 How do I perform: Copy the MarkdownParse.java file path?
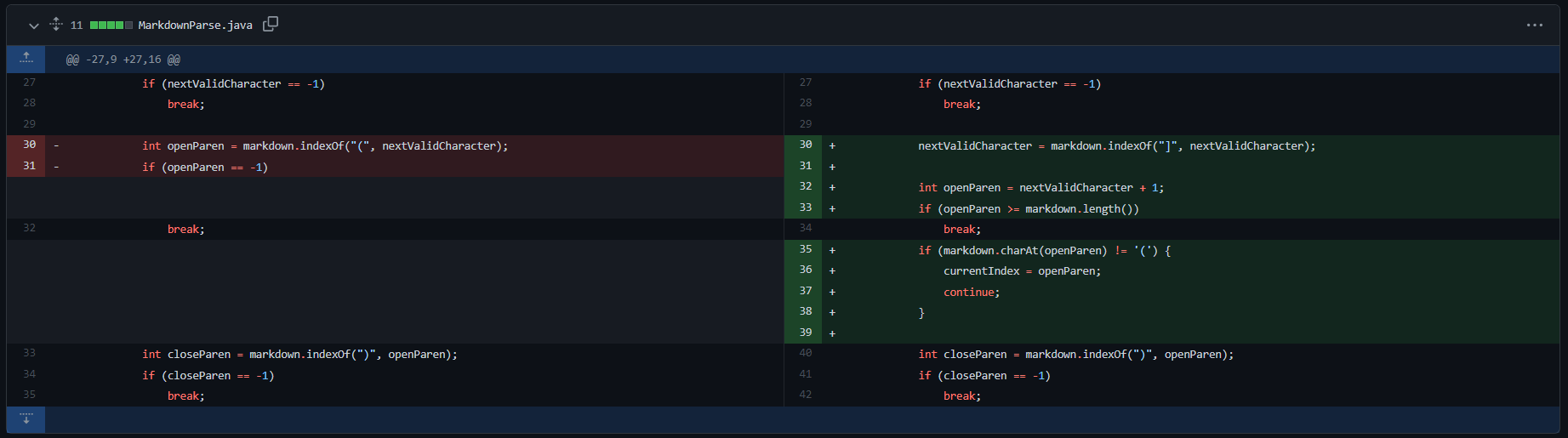coord(271,25)
